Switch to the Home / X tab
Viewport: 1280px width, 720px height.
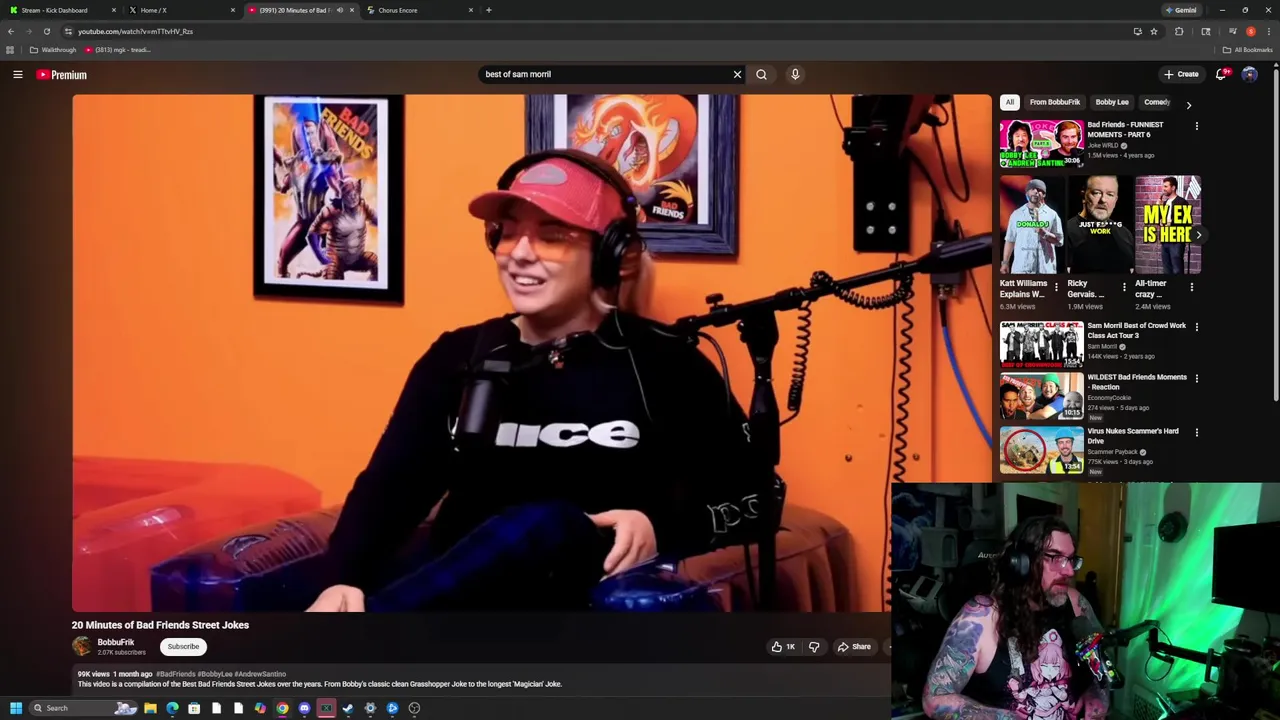(180, 10)
